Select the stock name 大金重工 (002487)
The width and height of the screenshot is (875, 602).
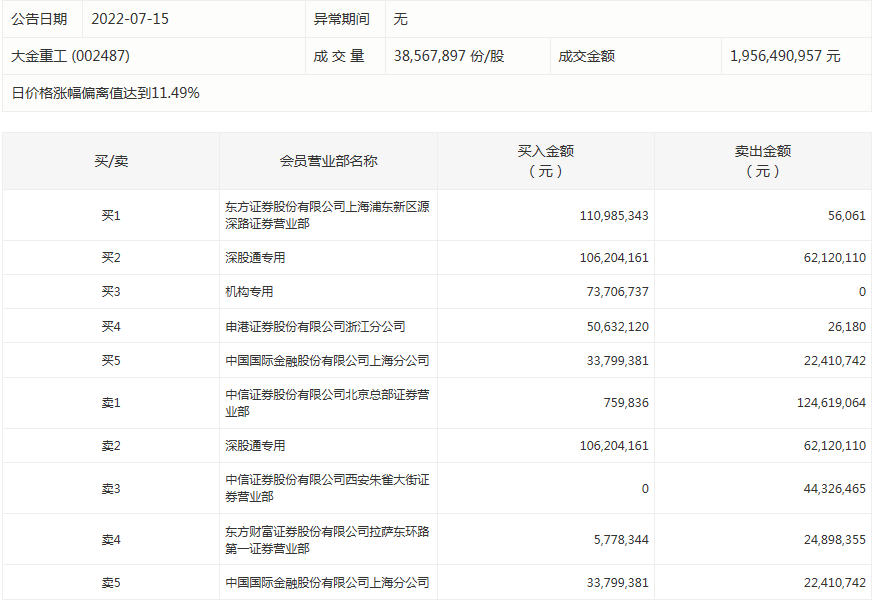pyautogui.click(x=70, y=56)
